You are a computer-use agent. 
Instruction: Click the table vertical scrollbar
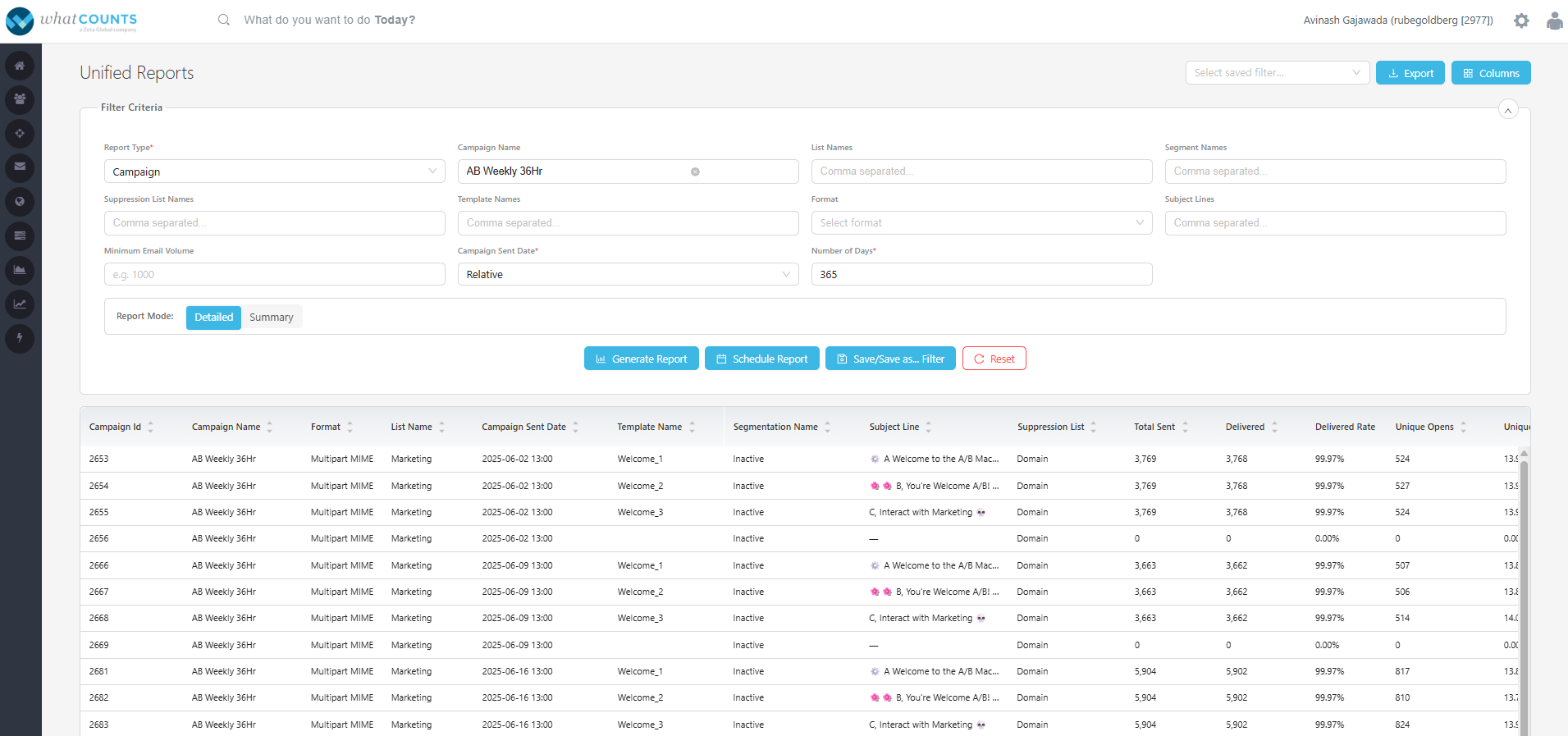point(1525,591)
